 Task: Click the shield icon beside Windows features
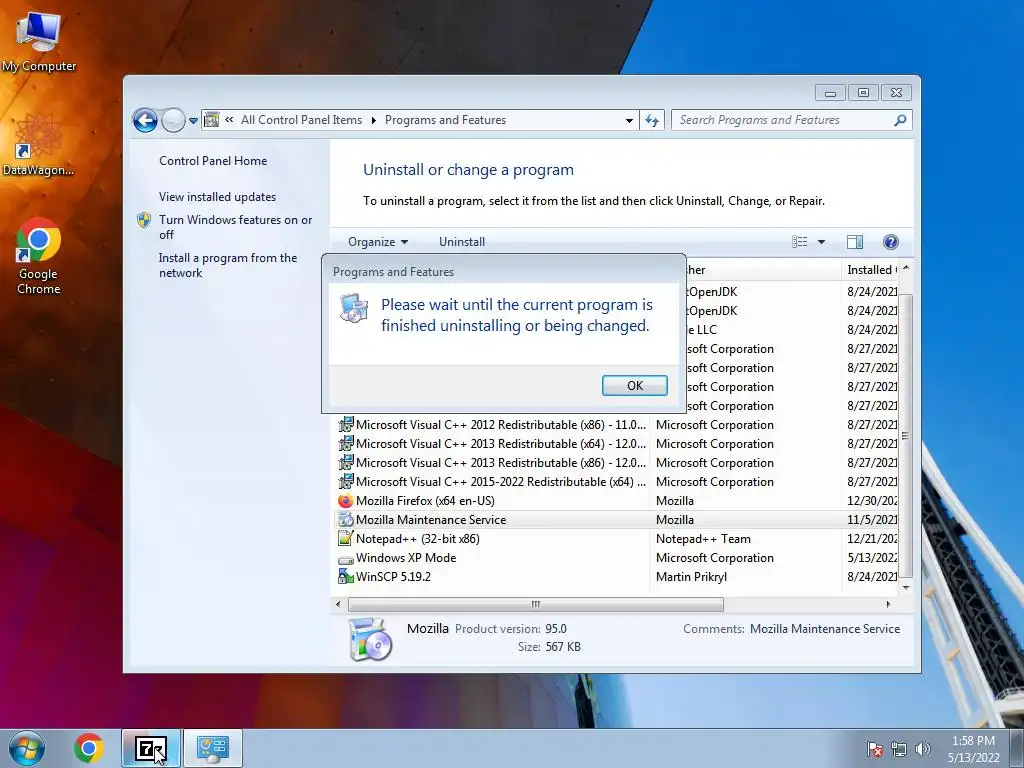pyautogui.click(x=144, y=220)
